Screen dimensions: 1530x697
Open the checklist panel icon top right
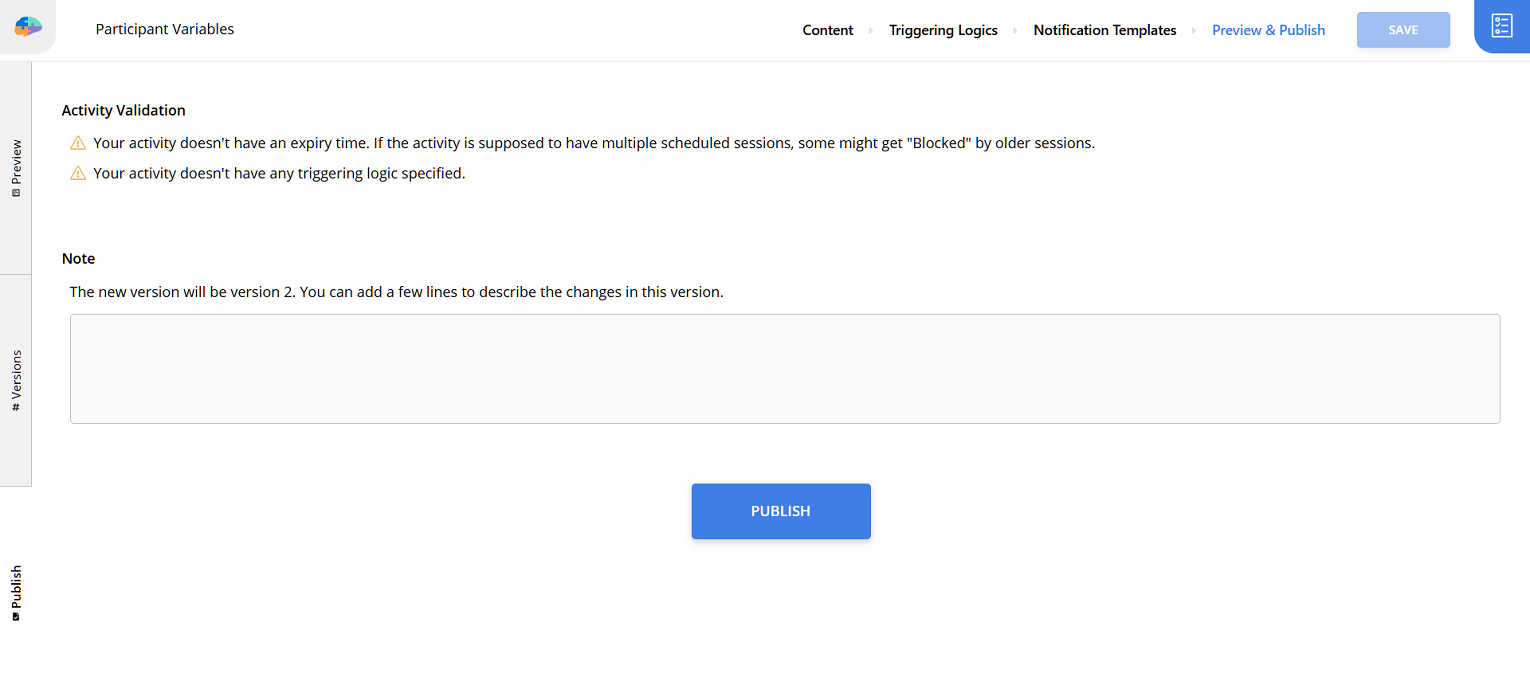pos(1501,27)
